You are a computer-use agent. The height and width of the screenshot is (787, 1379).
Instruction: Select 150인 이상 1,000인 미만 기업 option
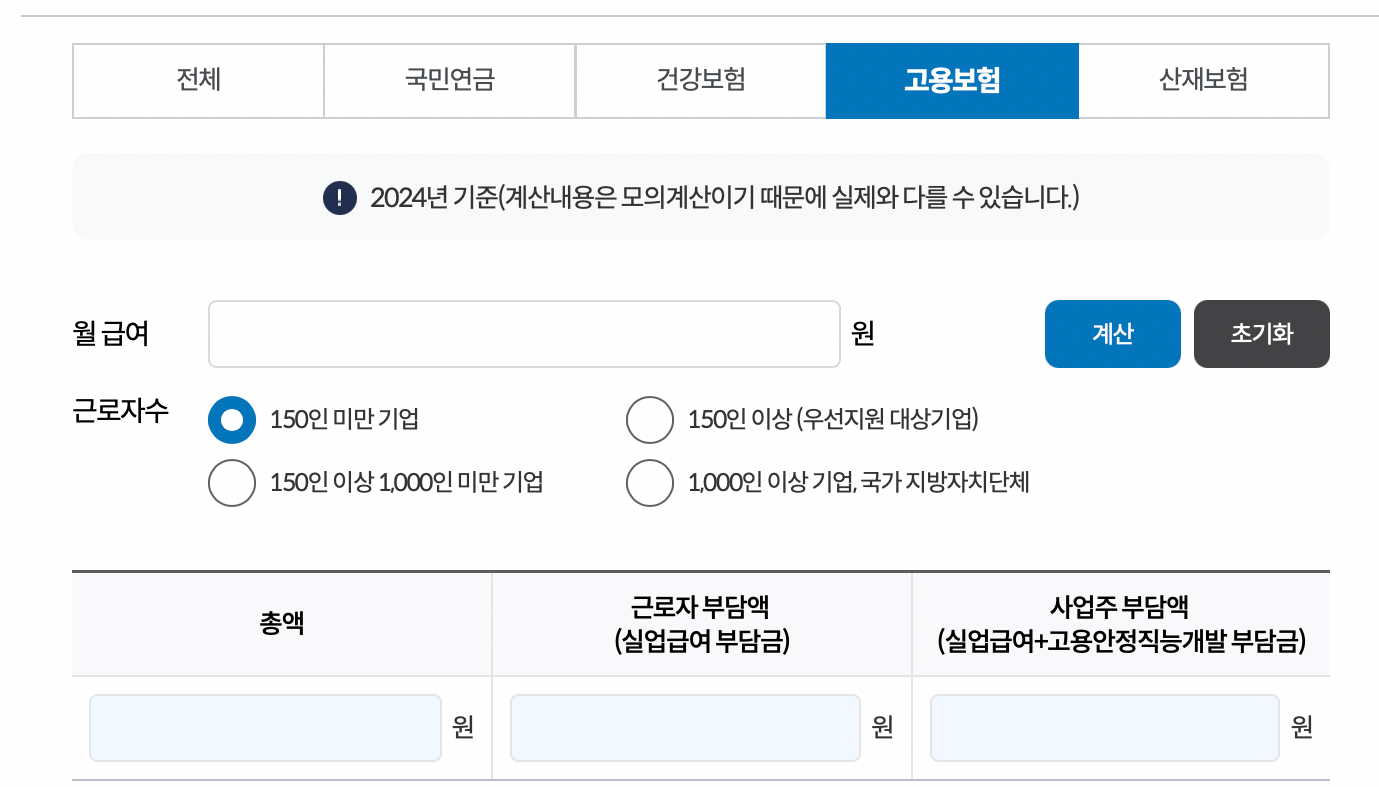click(x=232, y=483)
